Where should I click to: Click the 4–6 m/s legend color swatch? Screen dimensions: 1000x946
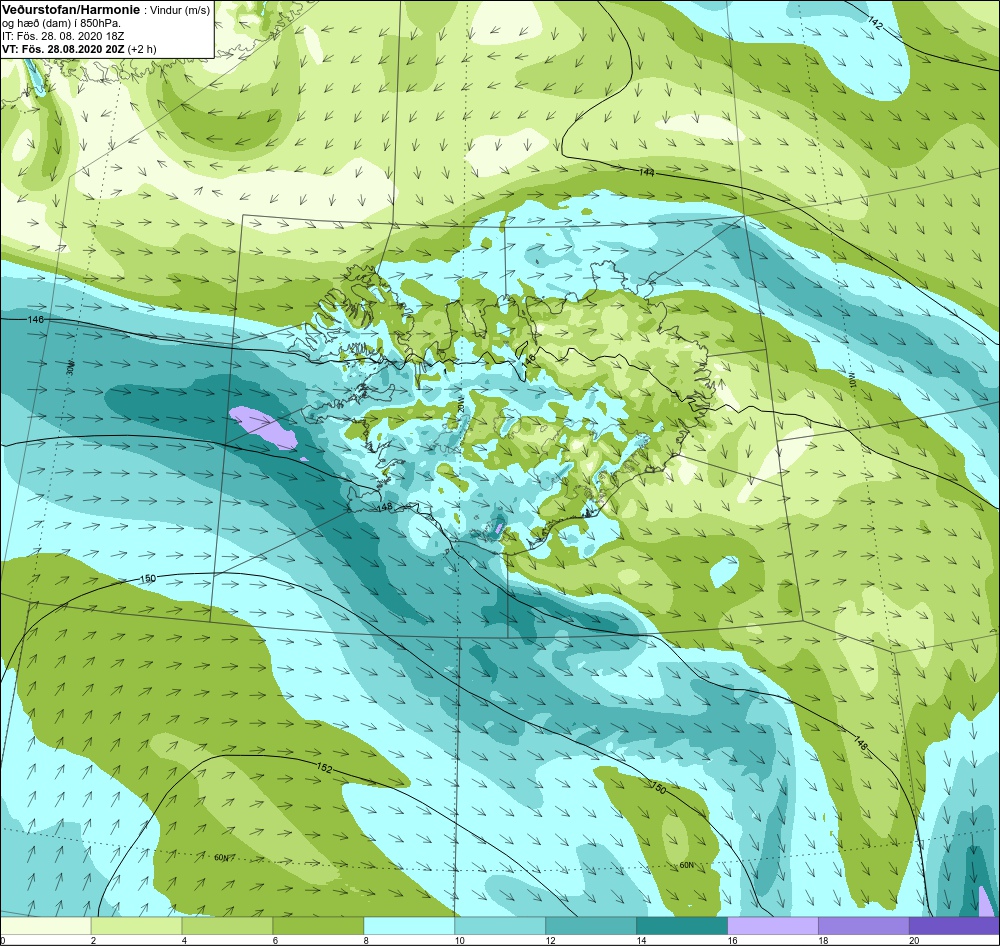227,926
